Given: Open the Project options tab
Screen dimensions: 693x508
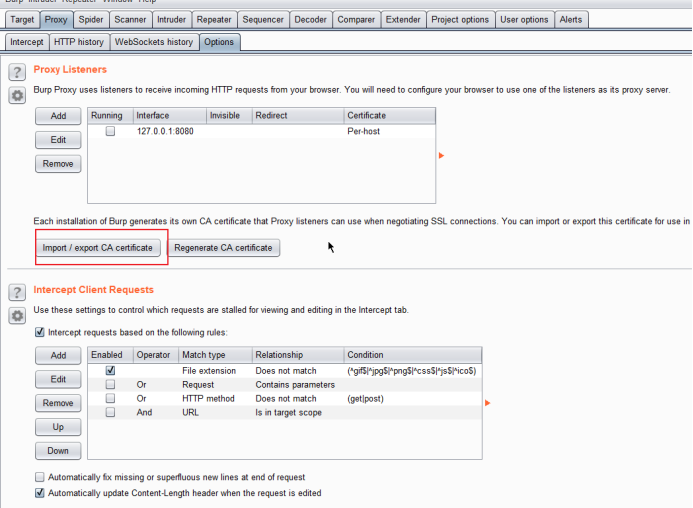Looking at the screenshot, I should pos(460,20).
